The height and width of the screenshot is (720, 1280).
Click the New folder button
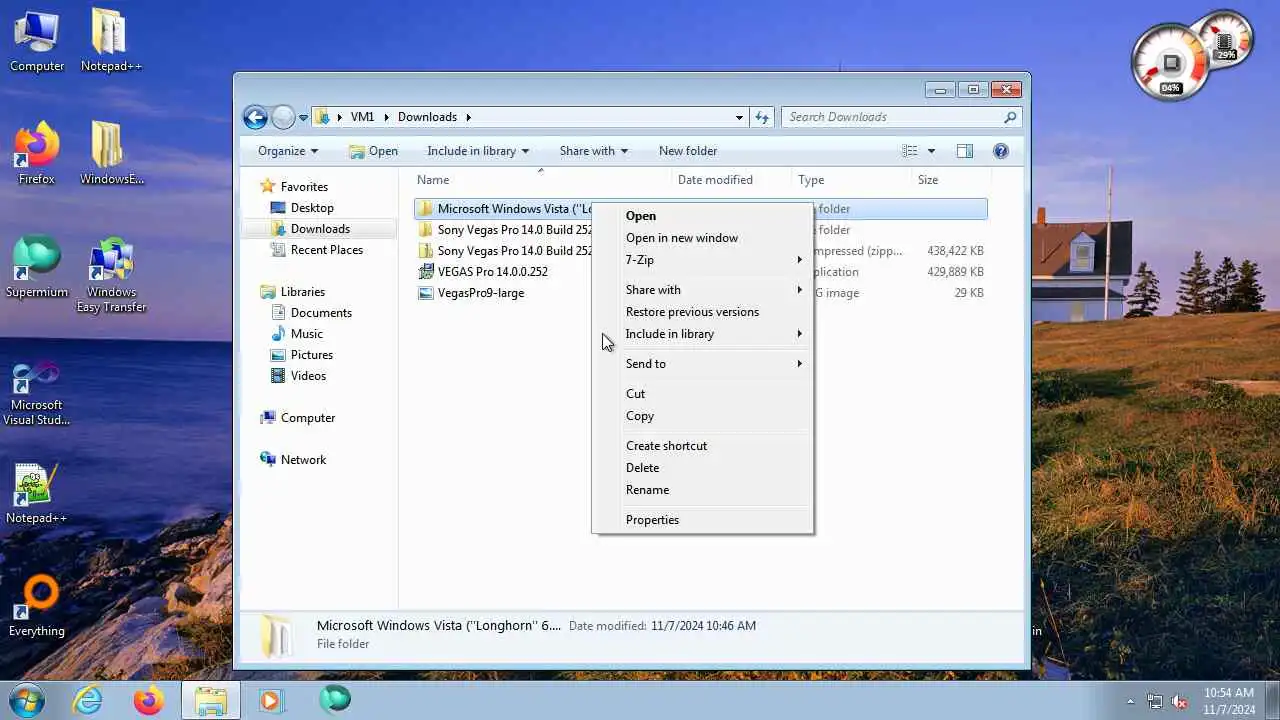688,151
